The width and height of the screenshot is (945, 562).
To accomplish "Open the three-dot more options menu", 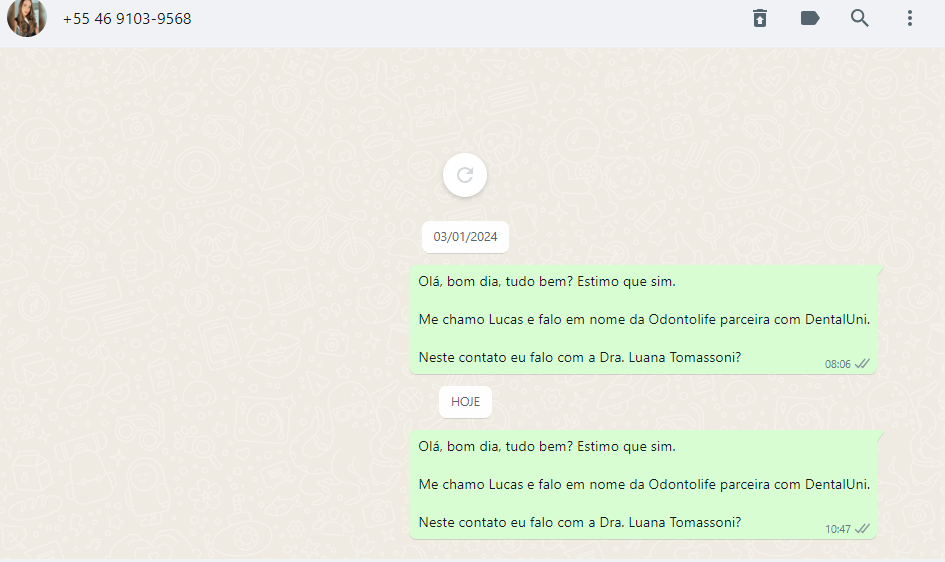I will coord(909,18).
